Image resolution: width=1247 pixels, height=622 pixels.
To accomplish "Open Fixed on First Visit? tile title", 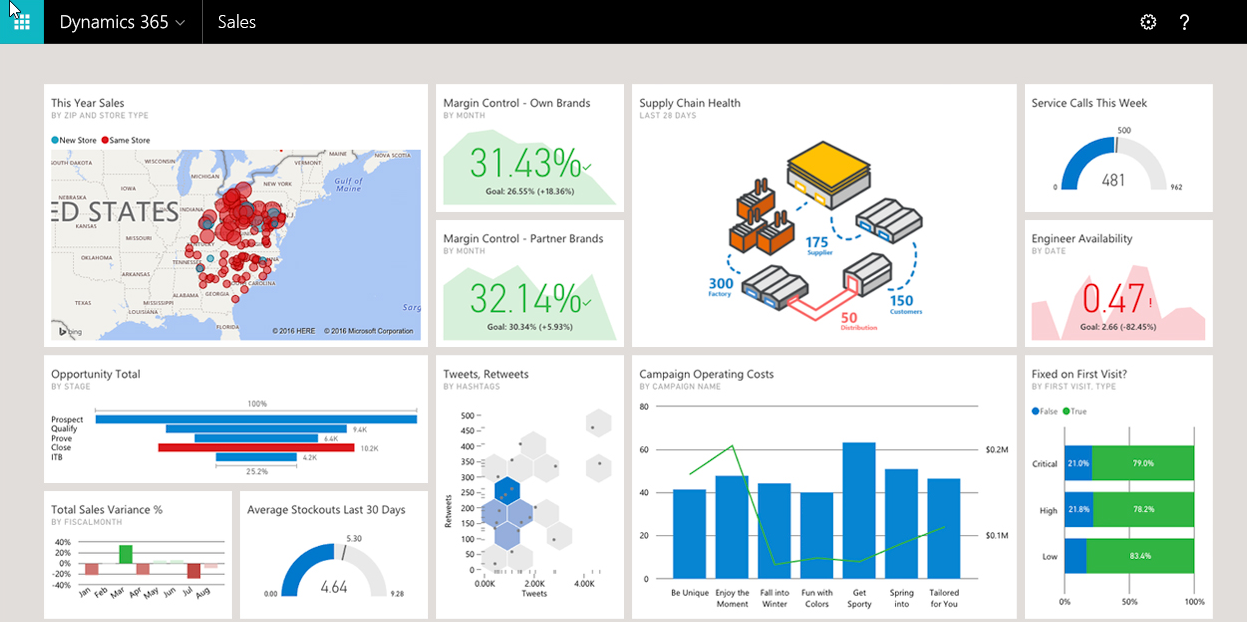I will click(1078, 374).
